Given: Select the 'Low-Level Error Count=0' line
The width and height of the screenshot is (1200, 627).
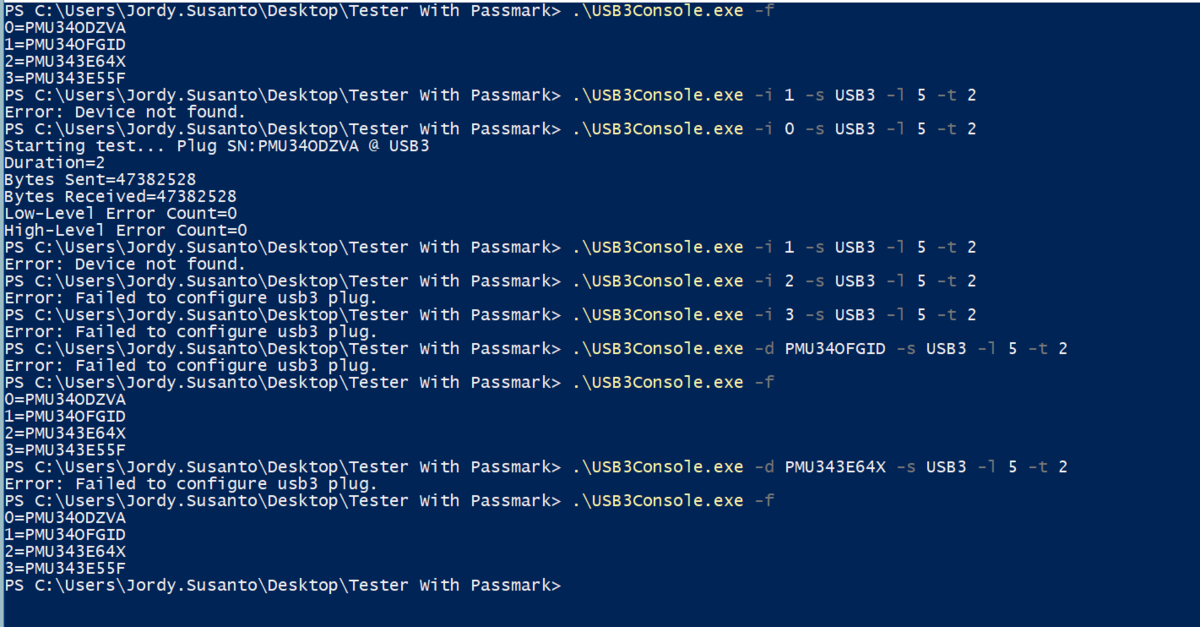Looking at the screenshot, I should pos(121,214).
